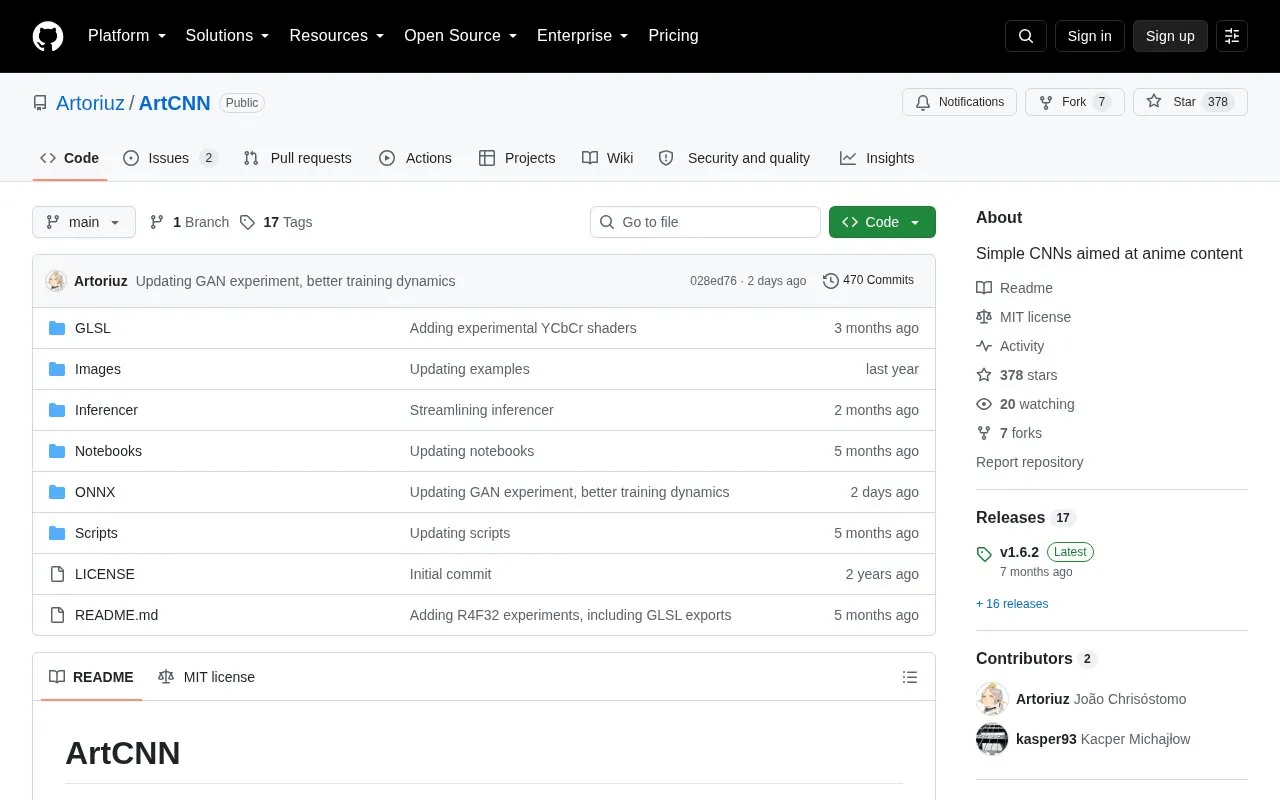
Task: Switch to the Issues tab
Action: click(170, 158)
